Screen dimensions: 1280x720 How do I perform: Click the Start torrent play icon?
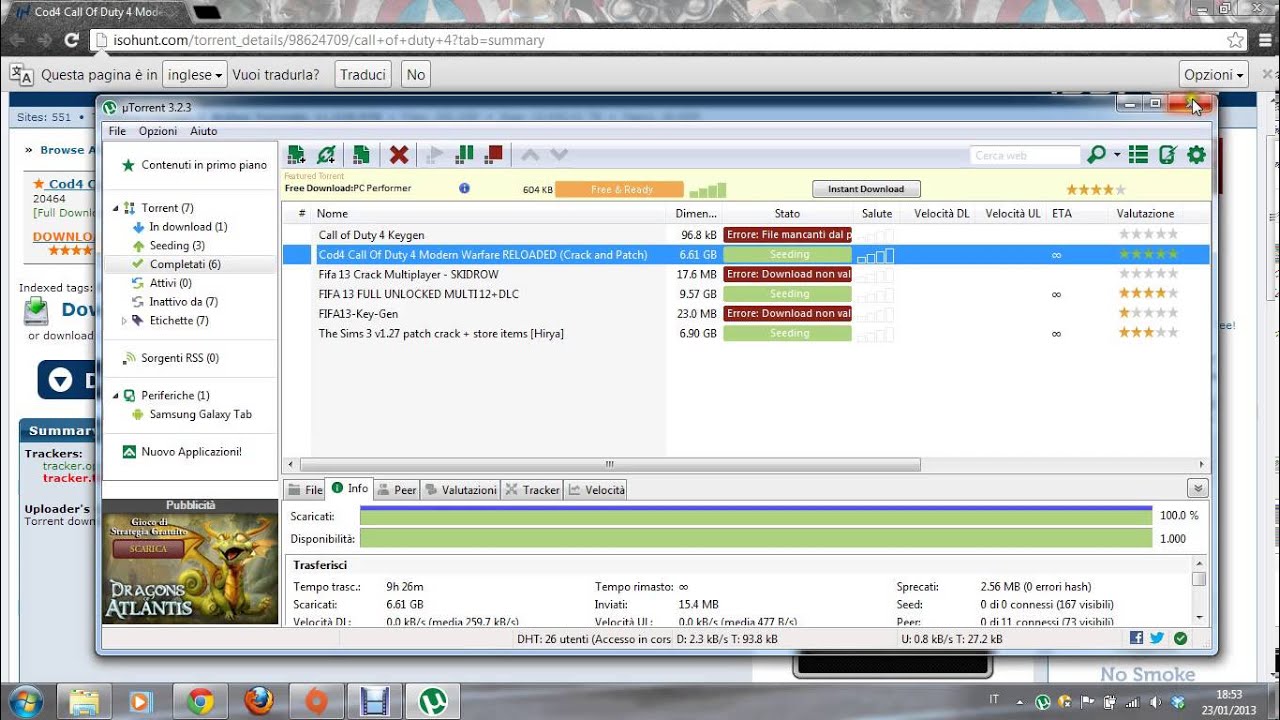pos(434,154)
